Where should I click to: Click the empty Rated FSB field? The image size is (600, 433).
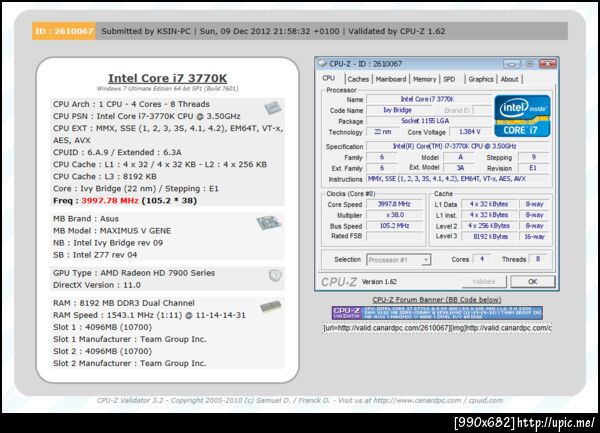click(x=394, y=236)
